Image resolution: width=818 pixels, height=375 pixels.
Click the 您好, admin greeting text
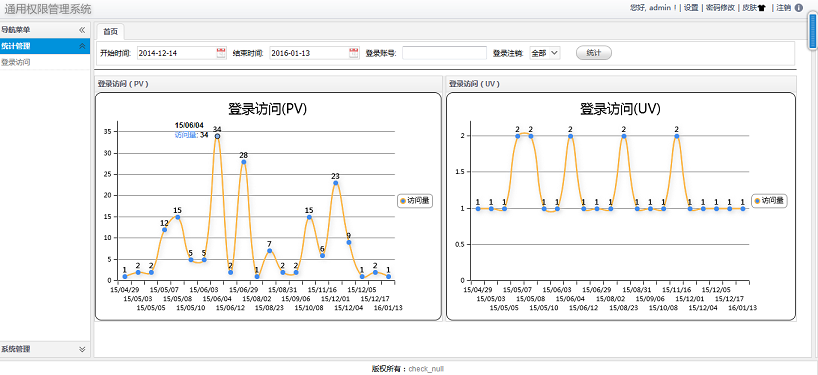(653, 7)
